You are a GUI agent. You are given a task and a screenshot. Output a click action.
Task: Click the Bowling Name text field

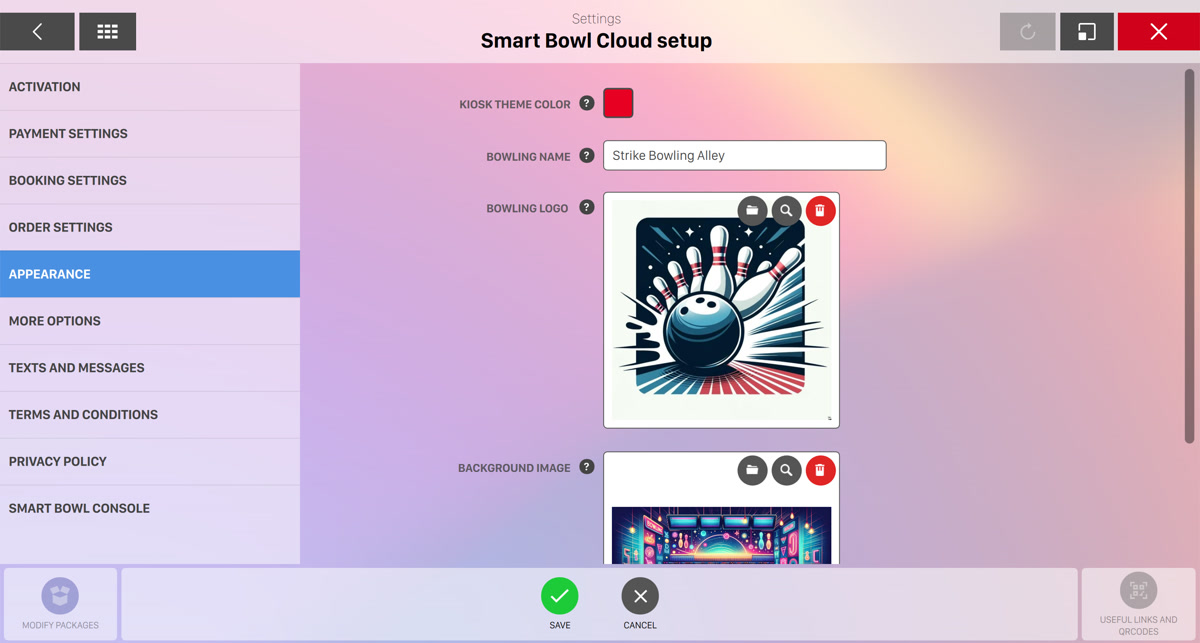coord(744,156)
